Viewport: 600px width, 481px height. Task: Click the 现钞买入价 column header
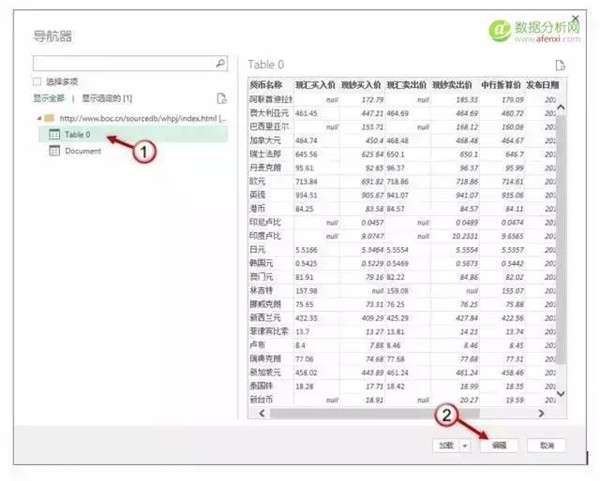click(361, 85)
